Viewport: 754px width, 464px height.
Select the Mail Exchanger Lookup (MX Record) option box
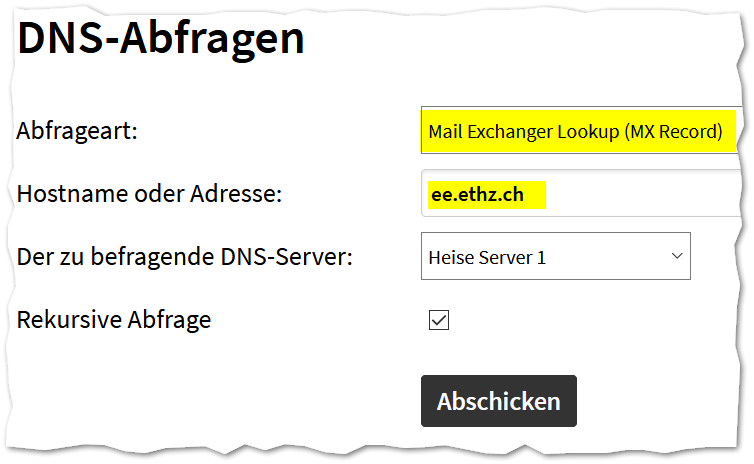580,130
